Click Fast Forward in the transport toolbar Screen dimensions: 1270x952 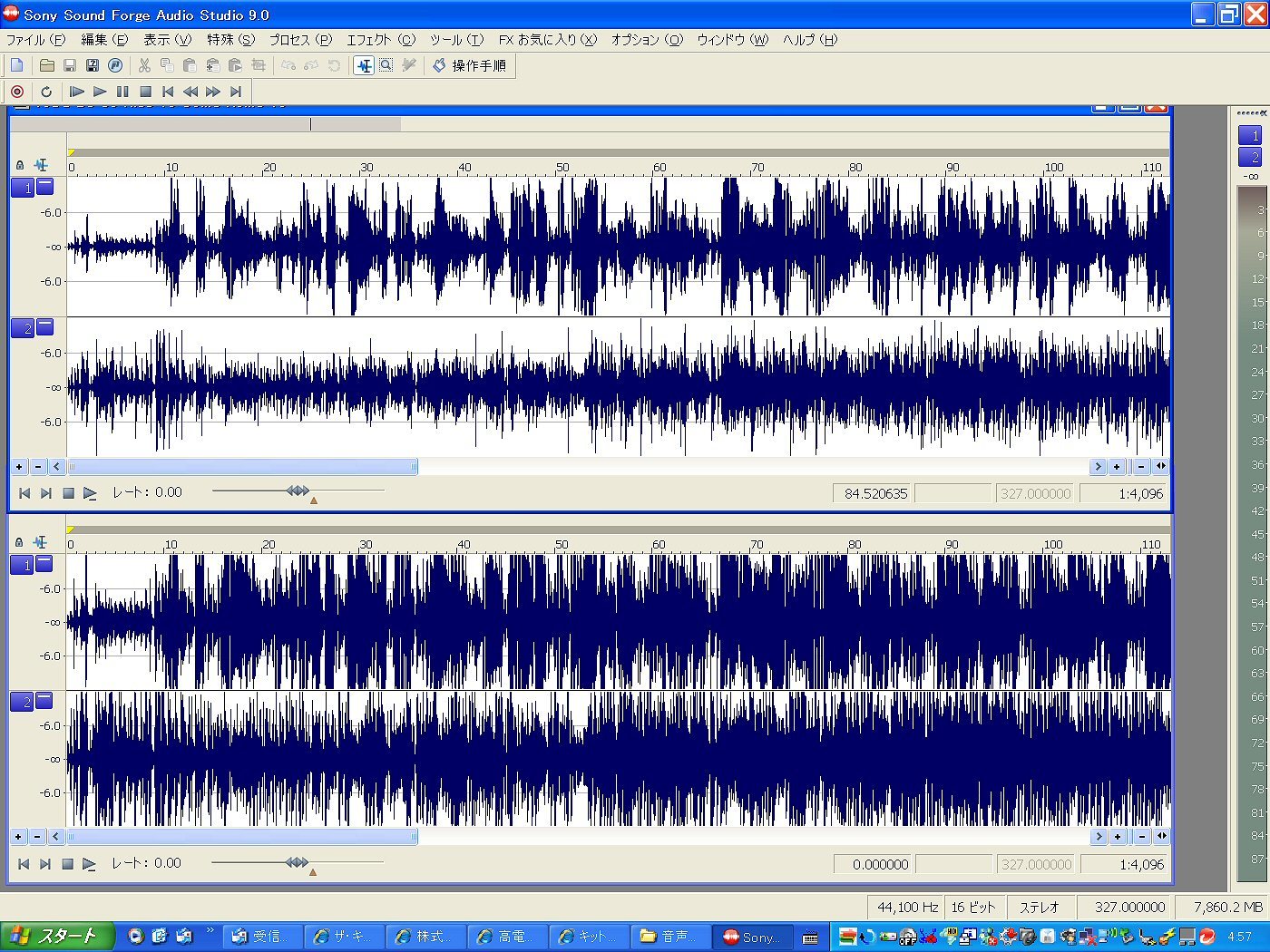click(213, 92)
